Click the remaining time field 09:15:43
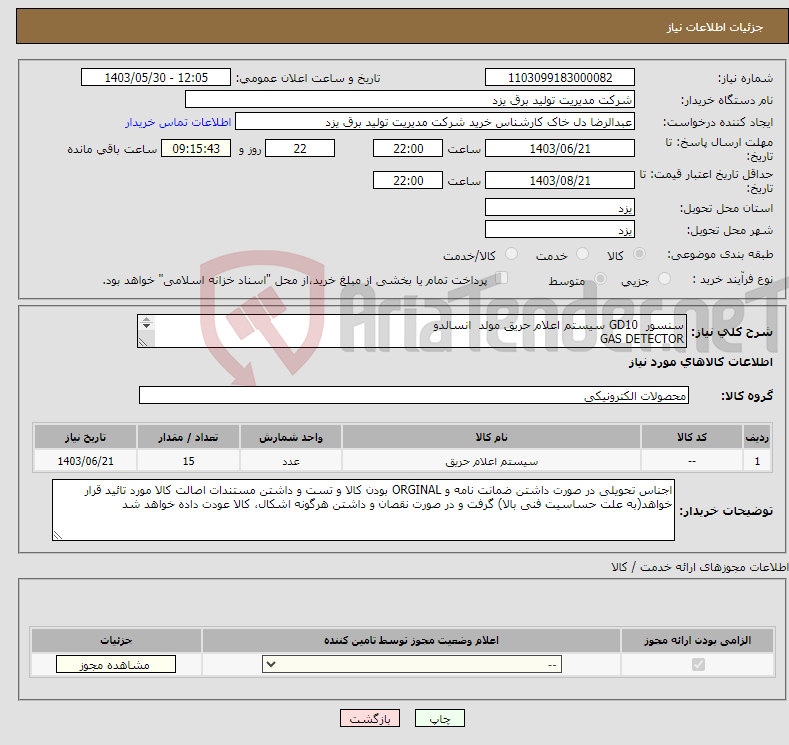This screenshot has height=745, width=789. (196, 148)
